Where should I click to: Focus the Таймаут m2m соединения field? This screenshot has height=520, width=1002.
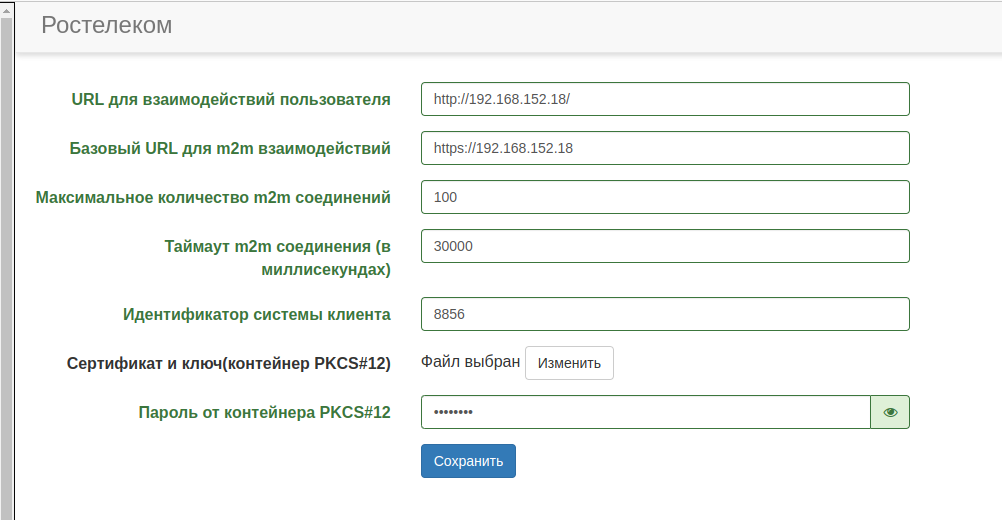(x=665, y=246)
